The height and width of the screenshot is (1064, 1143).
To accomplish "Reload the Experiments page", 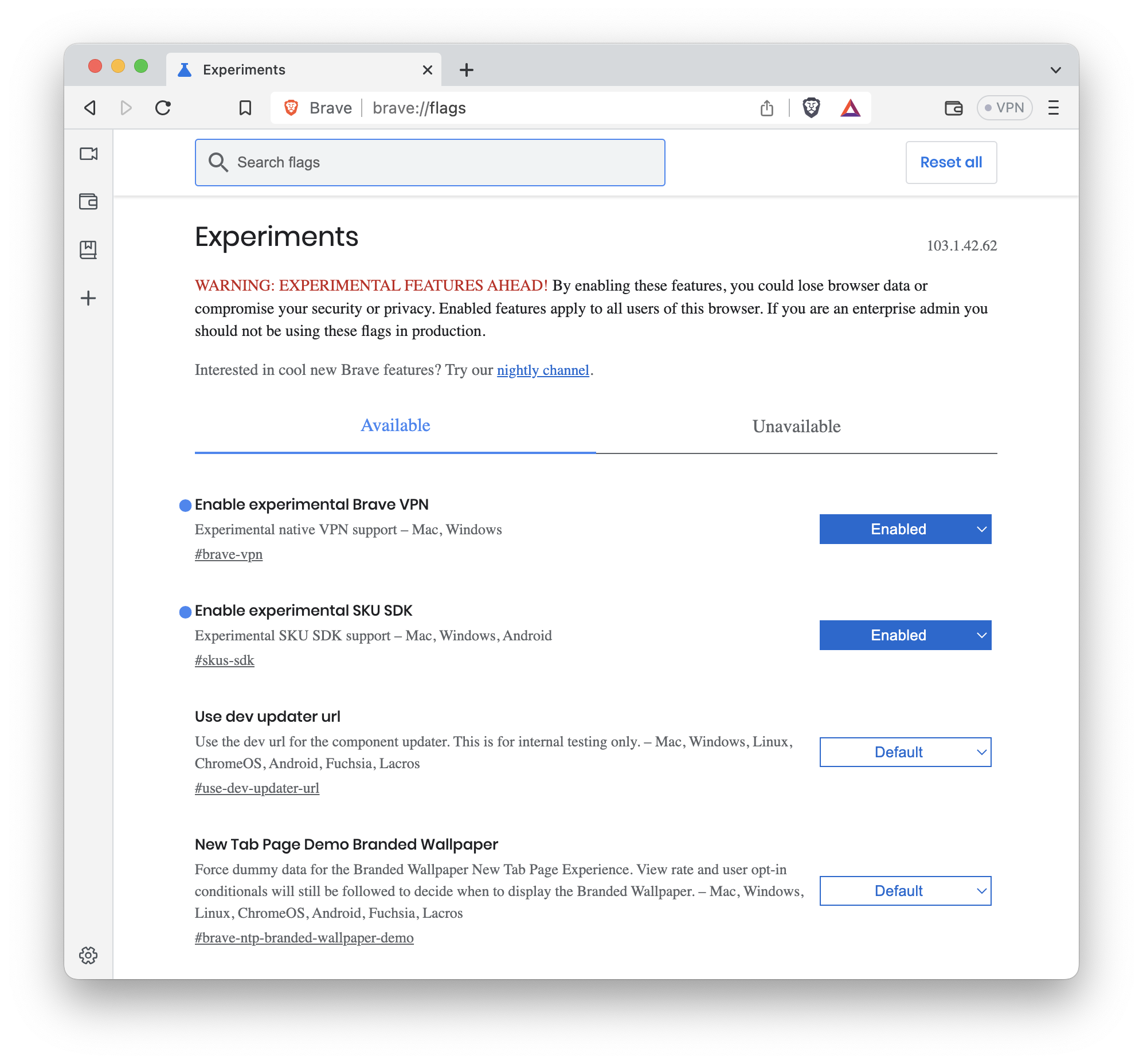I will pos(163,108).
